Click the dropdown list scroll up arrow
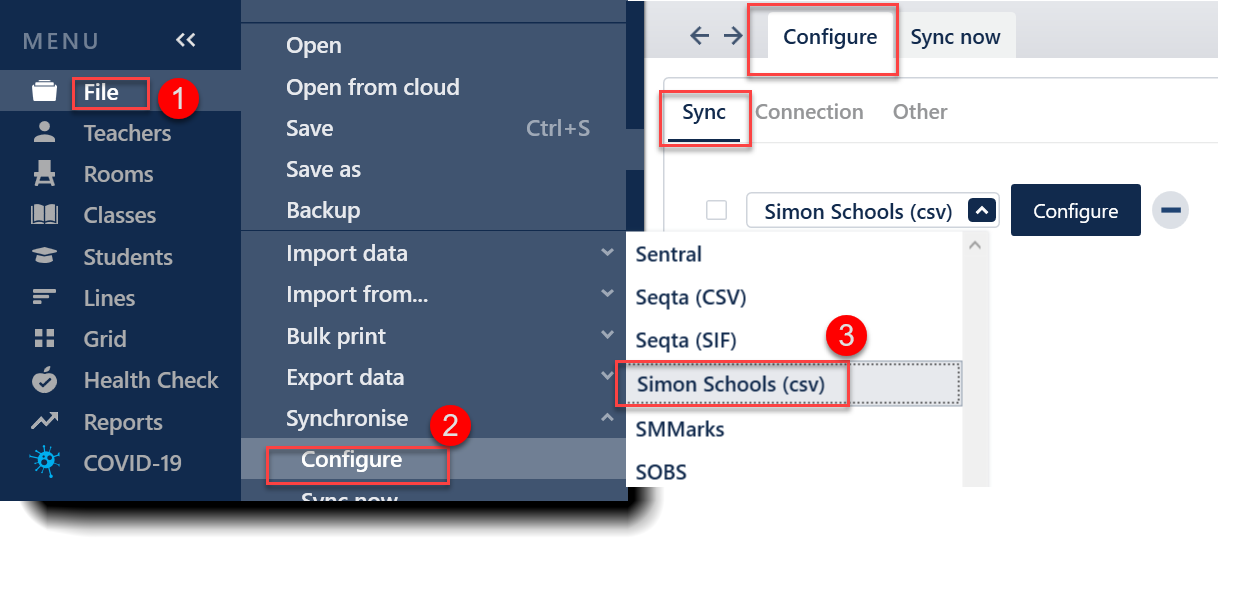Screen dimensions: 1246x597 point(976,244)
